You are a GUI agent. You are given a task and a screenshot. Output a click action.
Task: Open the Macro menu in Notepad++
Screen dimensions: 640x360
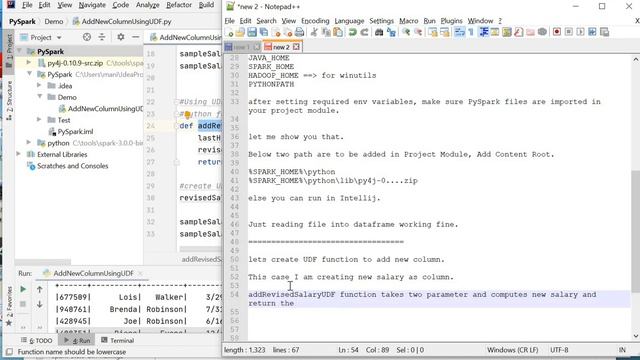pyautogui.click(x=409, y=21)
